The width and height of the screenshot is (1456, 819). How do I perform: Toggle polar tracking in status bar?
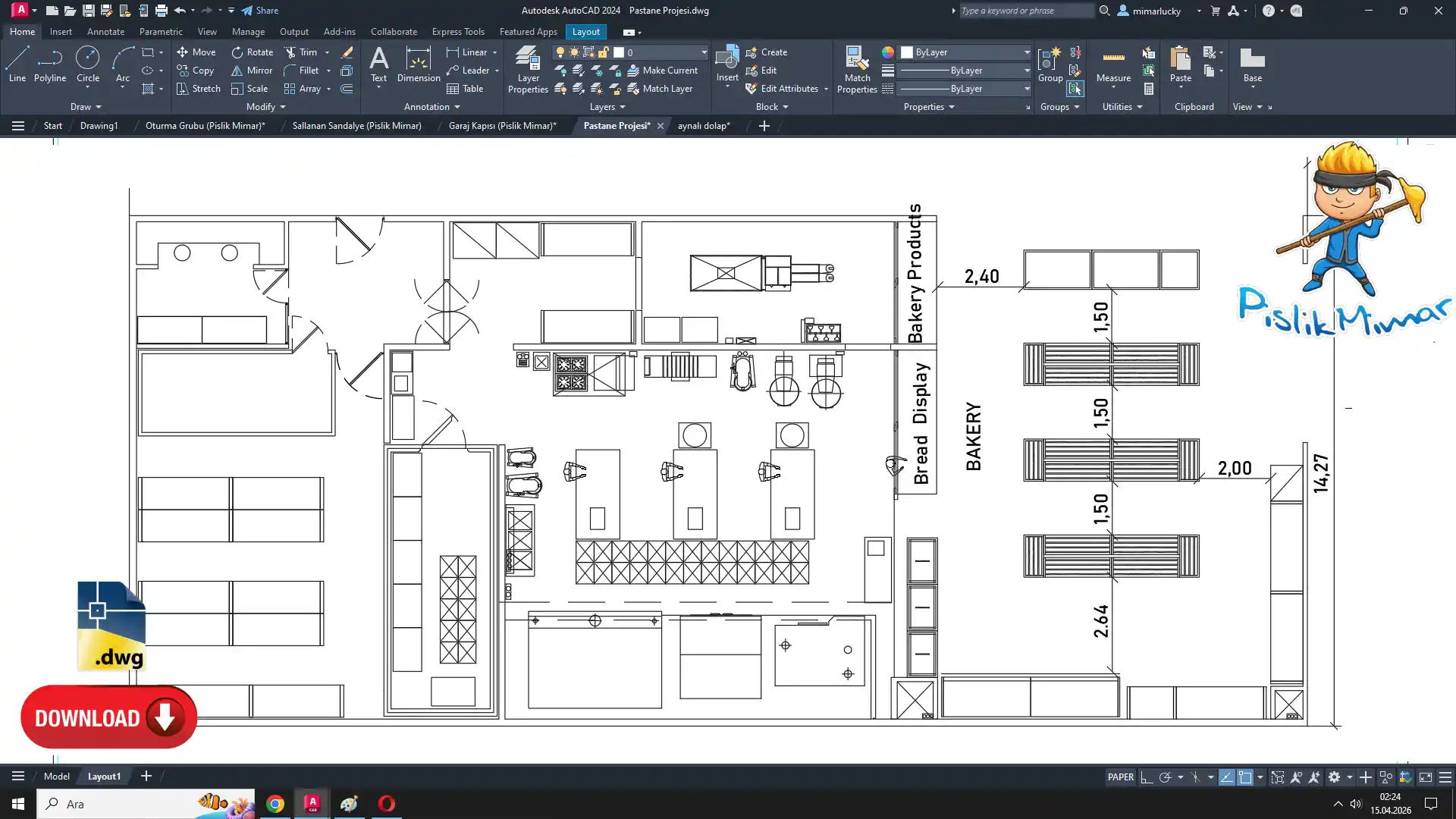[x=1165, y=777]
